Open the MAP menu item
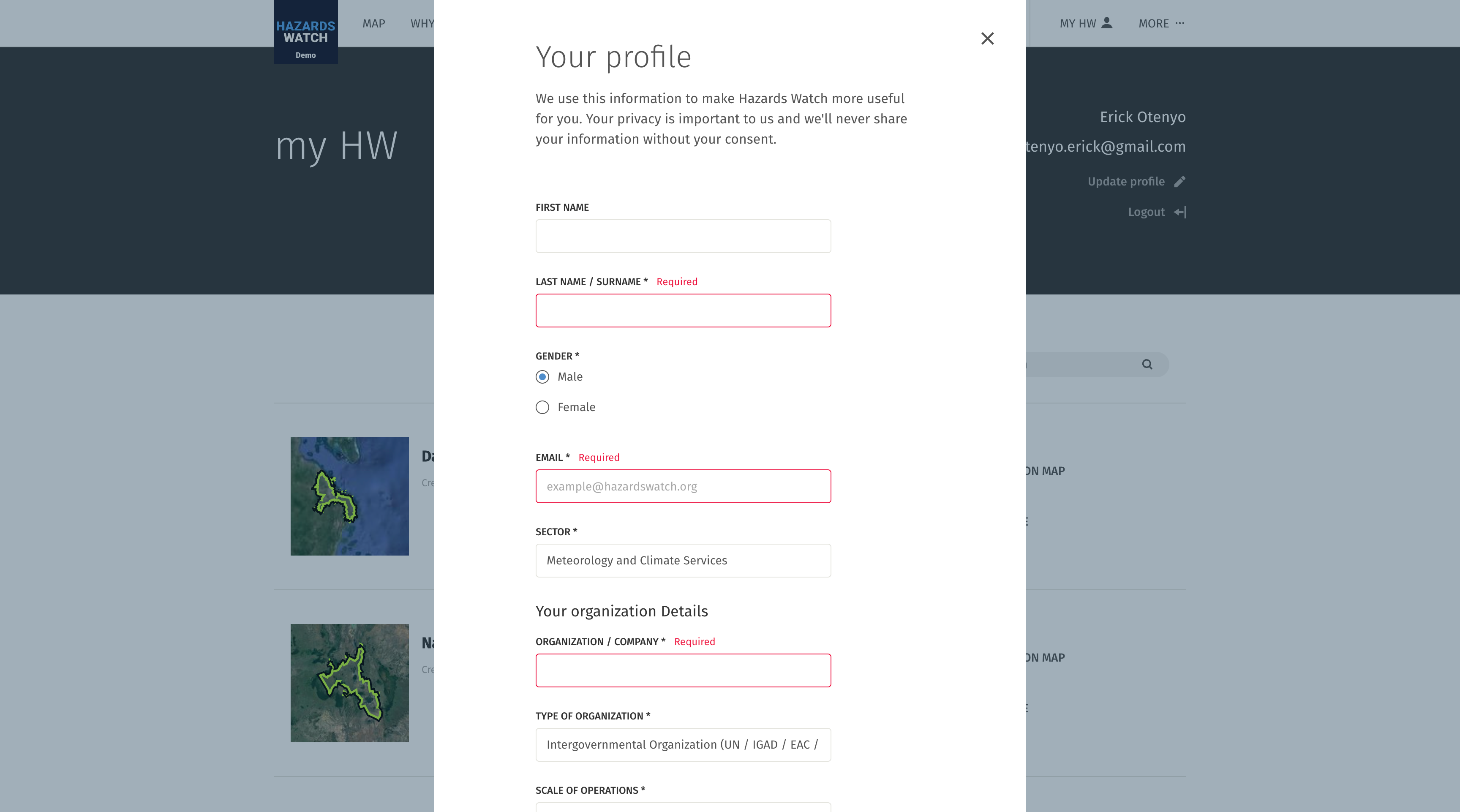 [x=373, y=23]
